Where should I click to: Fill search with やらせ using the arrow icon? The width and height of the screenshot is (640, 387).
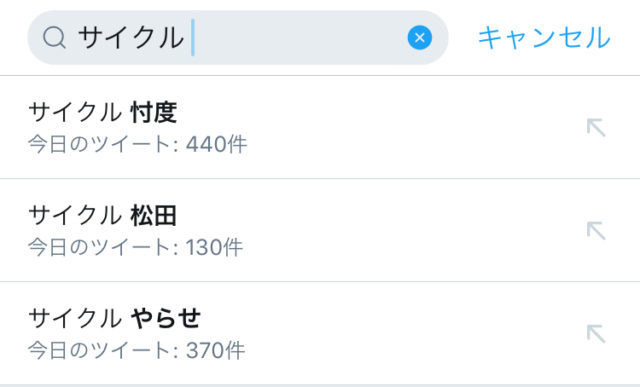(596, 333)
